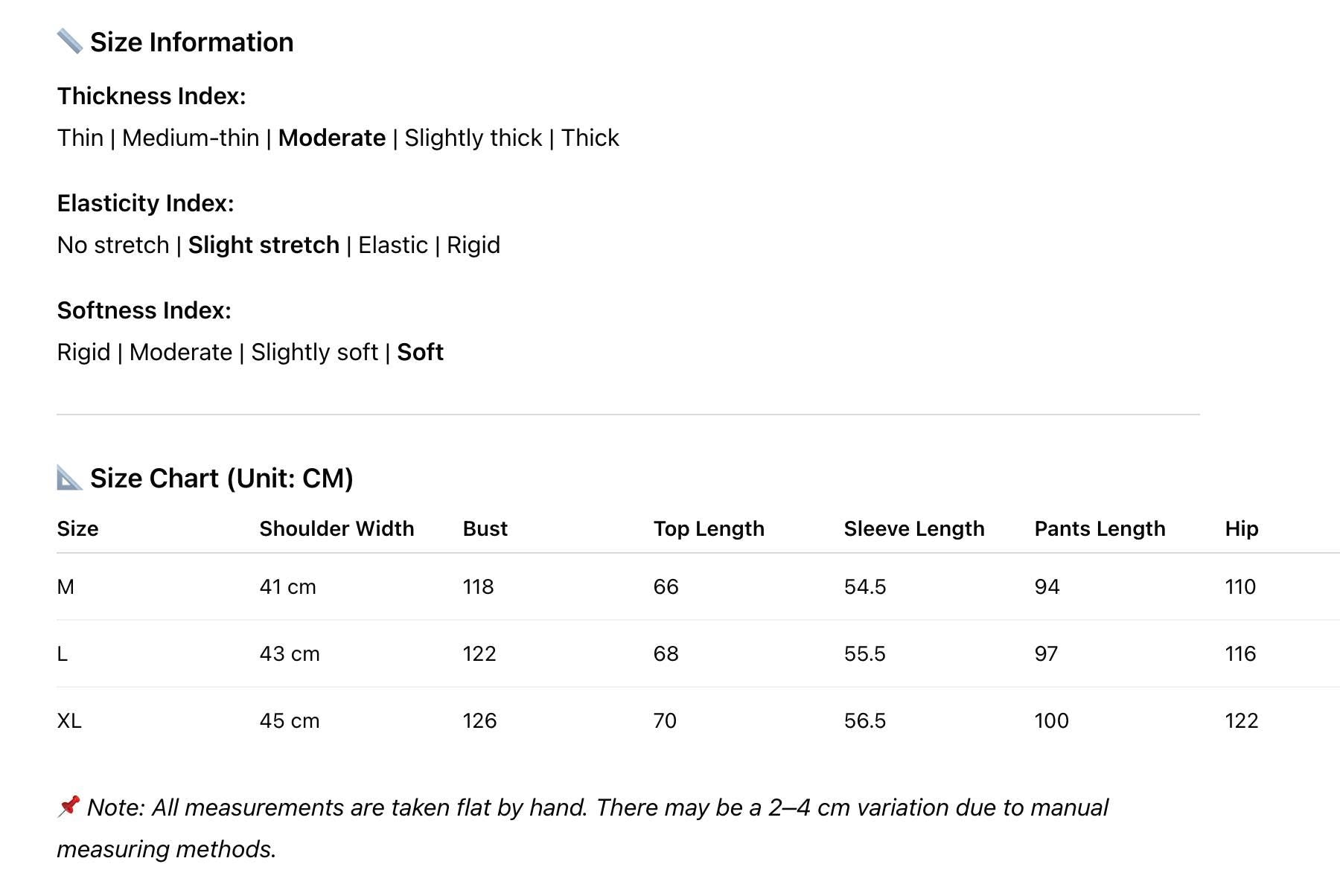The height and width of the screenshot is (896, 1340).
Task: Click the Top Length column header
Action: [709, 529]
